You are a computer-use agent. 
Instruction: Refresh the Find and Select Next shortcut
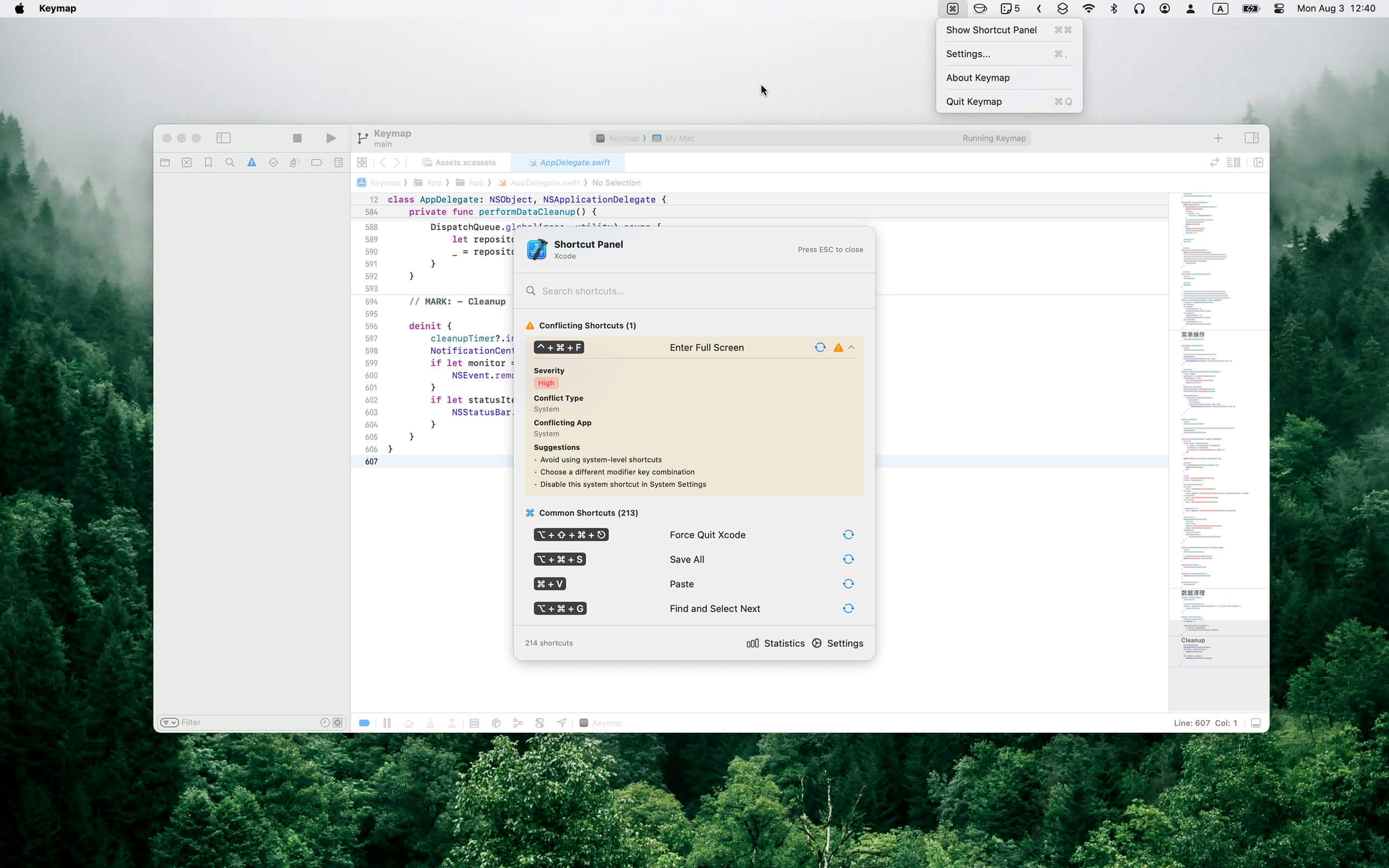[x=848, y=609]
